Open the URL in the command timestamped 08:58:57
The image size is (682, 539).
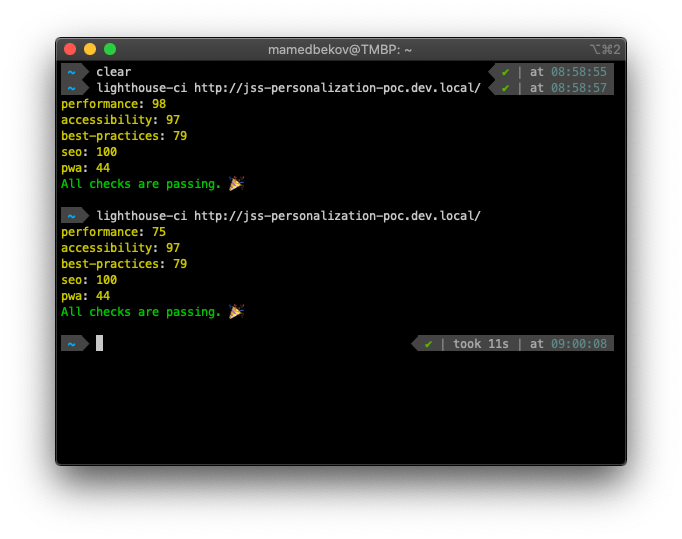(x=337, y=88)
